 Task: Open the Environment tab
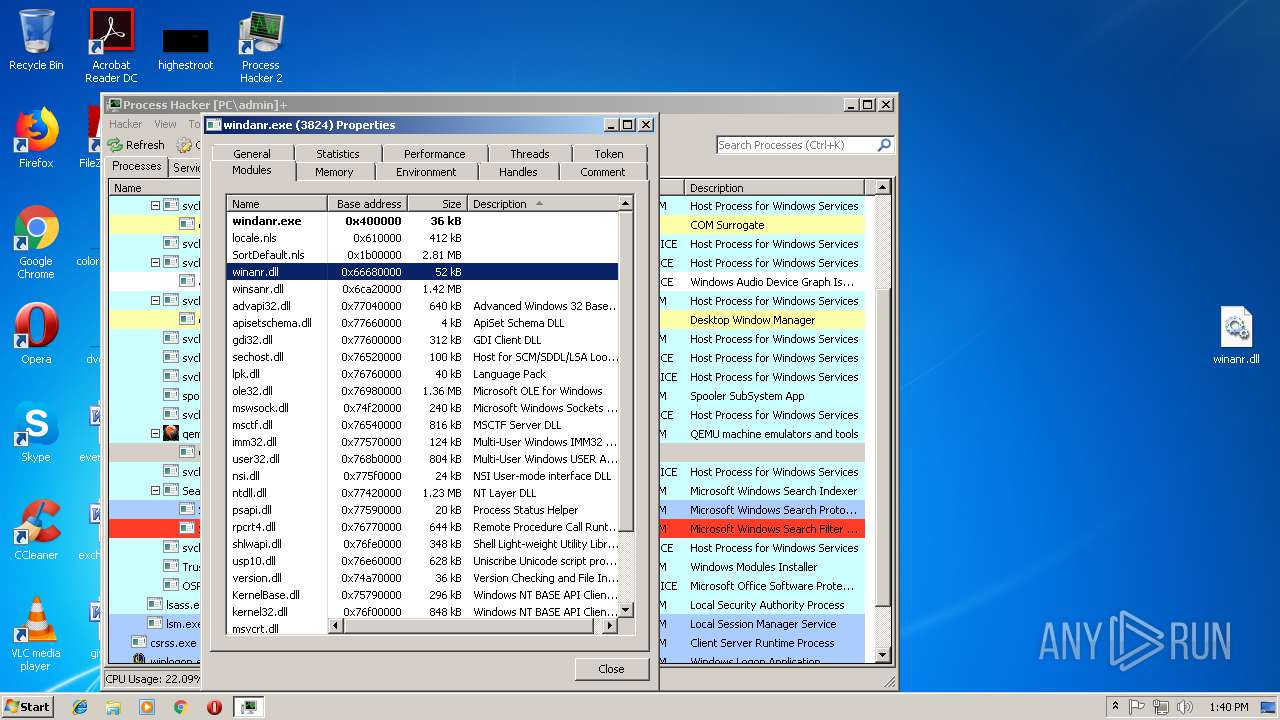pos(426,172)
